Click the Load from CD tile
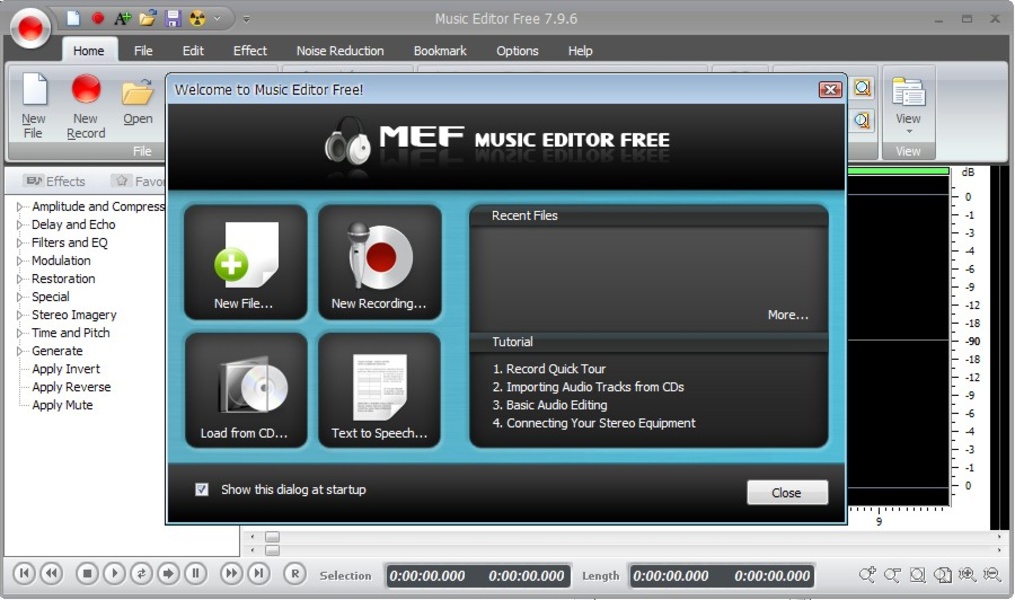The image size is (1015, 600). pos(245,390)
